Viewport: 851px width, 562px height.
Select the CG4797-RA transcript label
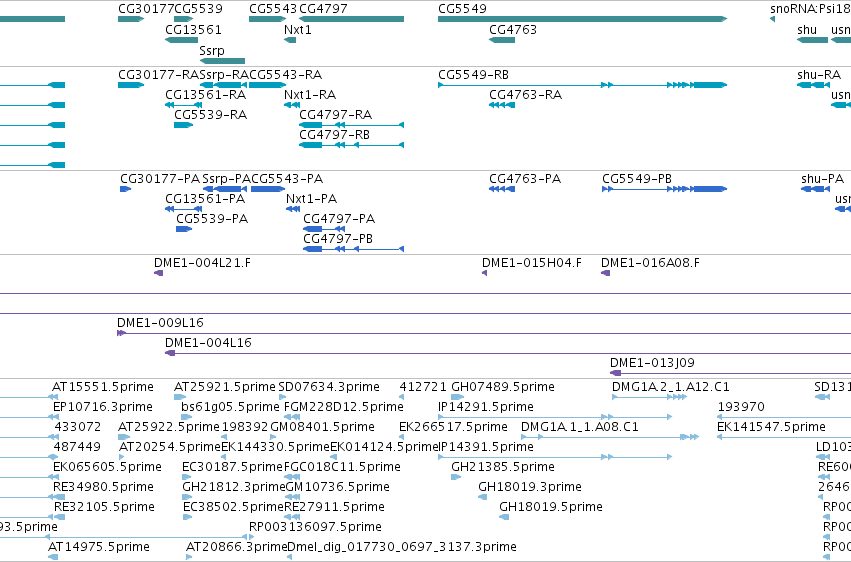point(335,114)
